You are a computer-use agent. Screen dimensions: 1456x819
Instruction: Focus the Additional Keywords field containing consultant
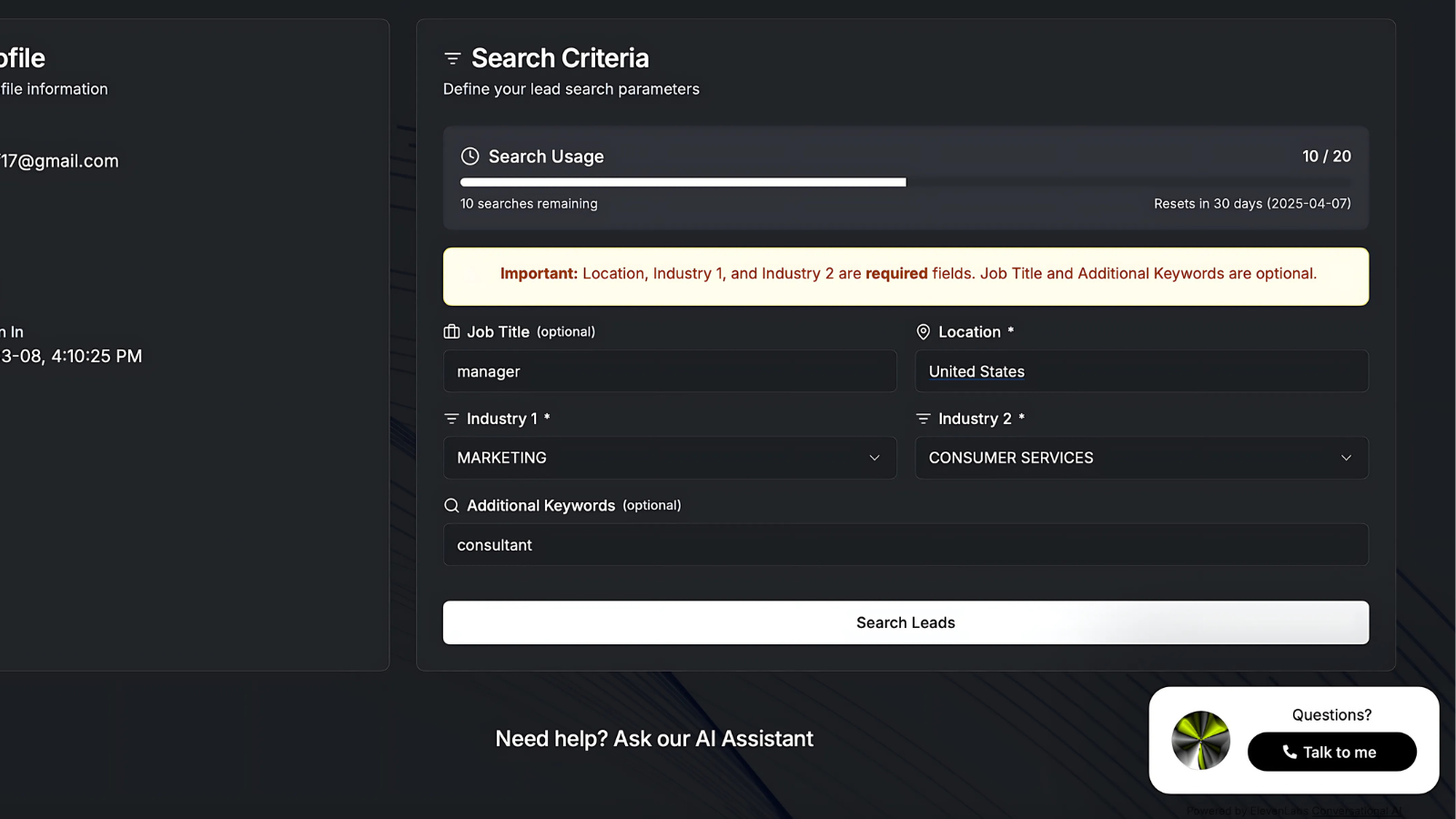tap(905, 544)
